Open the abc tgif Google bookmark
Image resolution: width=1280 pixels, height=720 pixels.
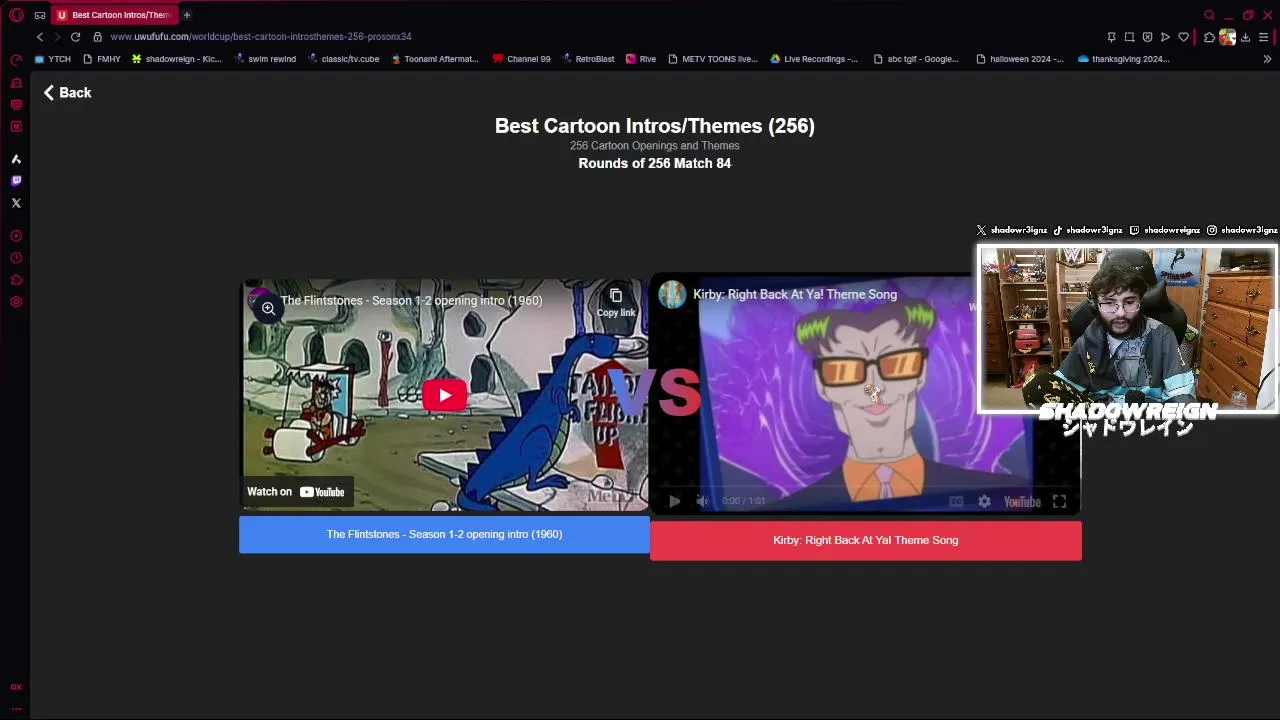tap(915, 59)
